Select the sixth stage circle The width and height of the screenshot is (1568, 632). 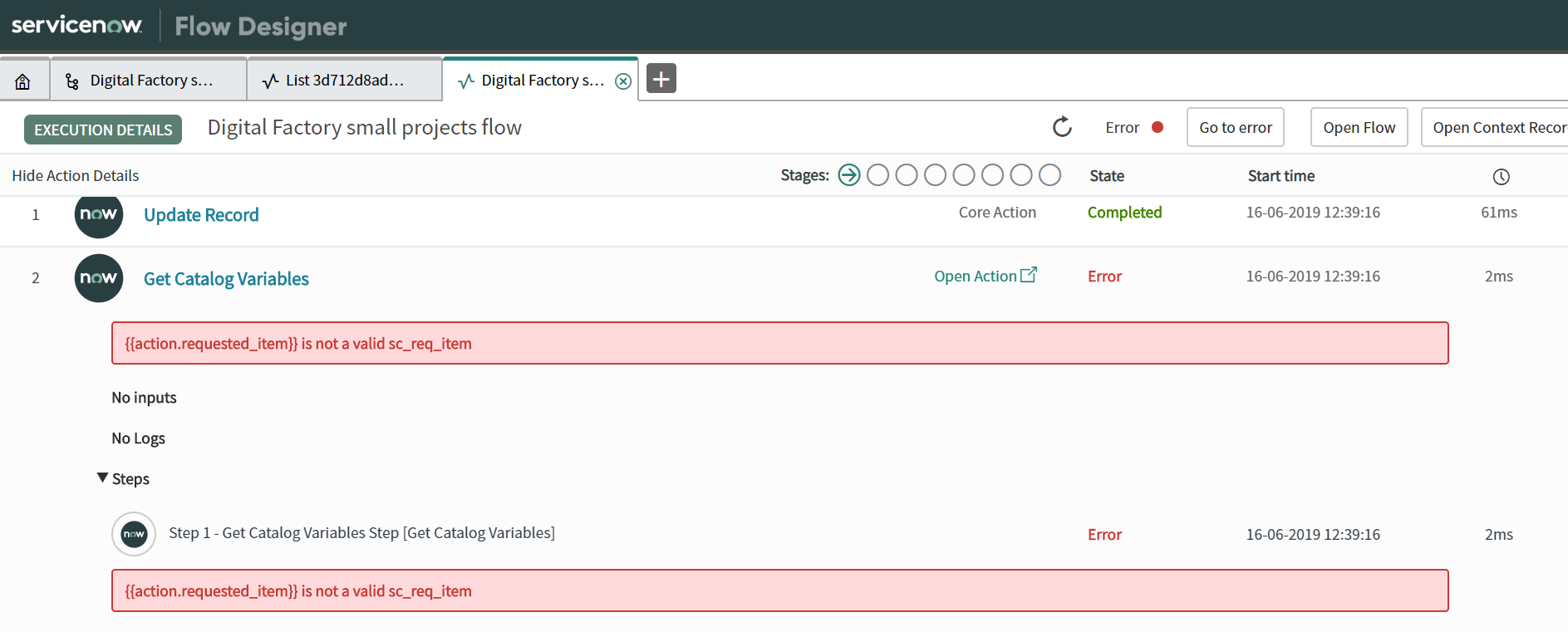coord(992,175)
